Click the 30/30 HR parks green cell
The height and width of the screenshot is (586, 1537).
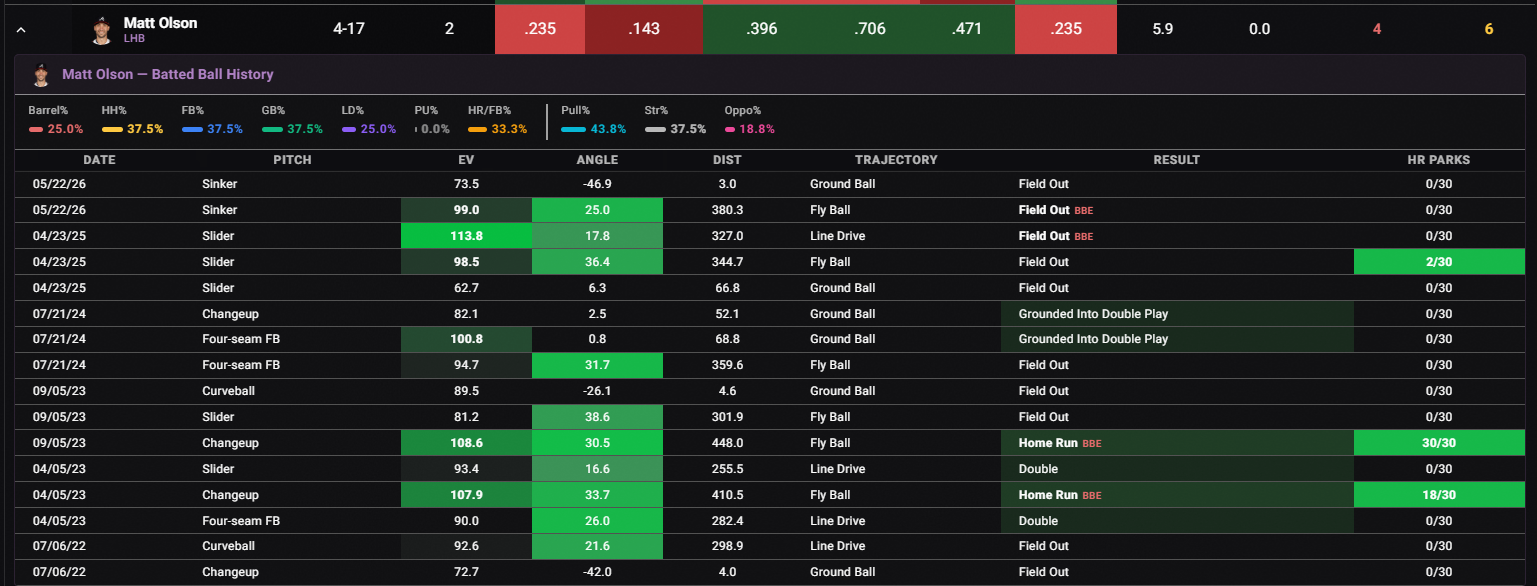[1438, 443]
